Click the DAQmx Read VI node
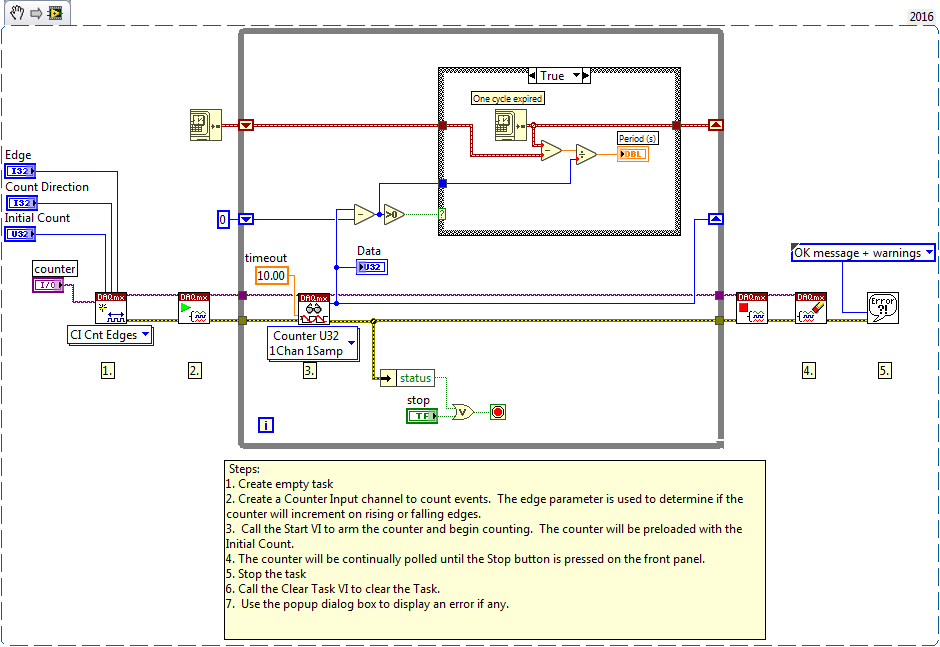Viewport: 940px width, 647px height. point(314,308)
